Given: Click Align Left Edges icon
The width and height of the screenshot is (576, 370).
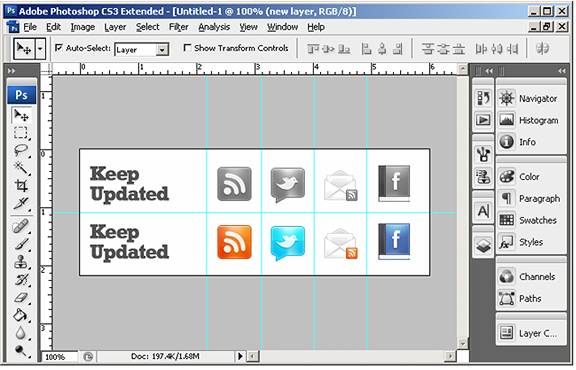Looking at the screenshot, I should (x=366, y=49).
